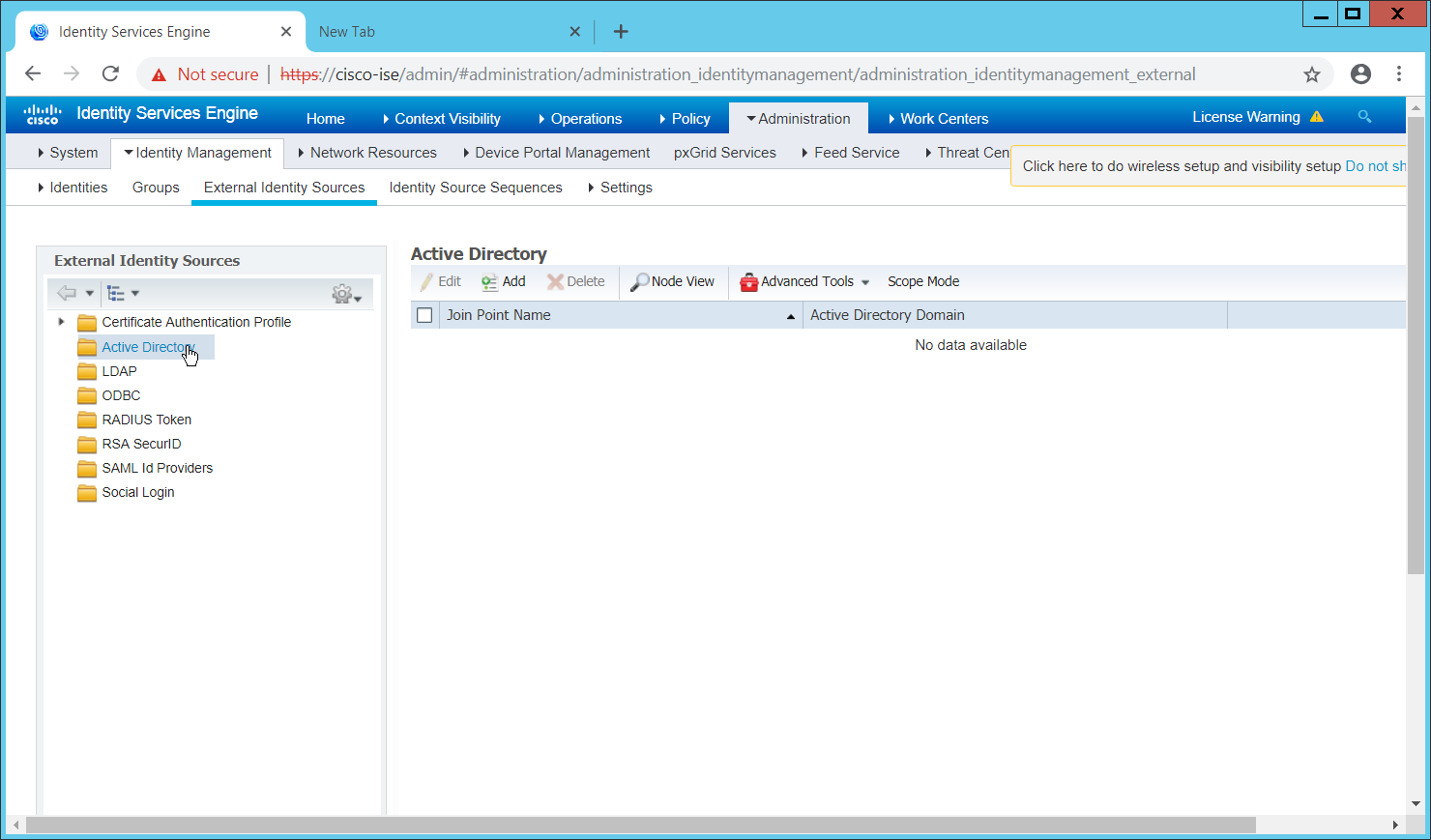
Task: Open Node View via magnifier icon
Action: click(639, 282)
